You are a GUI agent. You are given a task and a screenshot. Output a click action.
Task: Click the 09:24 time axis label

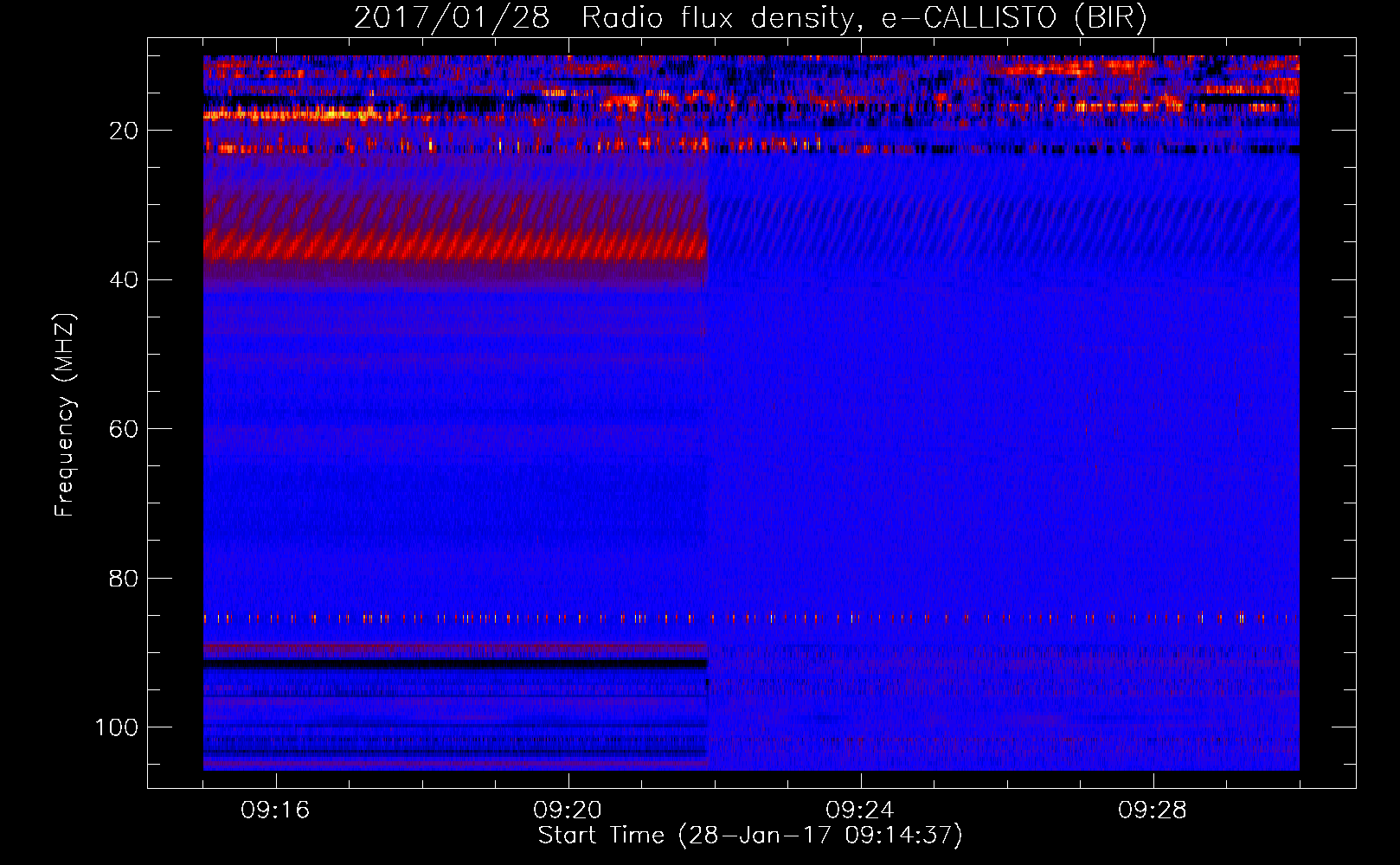tap(860, 810)
